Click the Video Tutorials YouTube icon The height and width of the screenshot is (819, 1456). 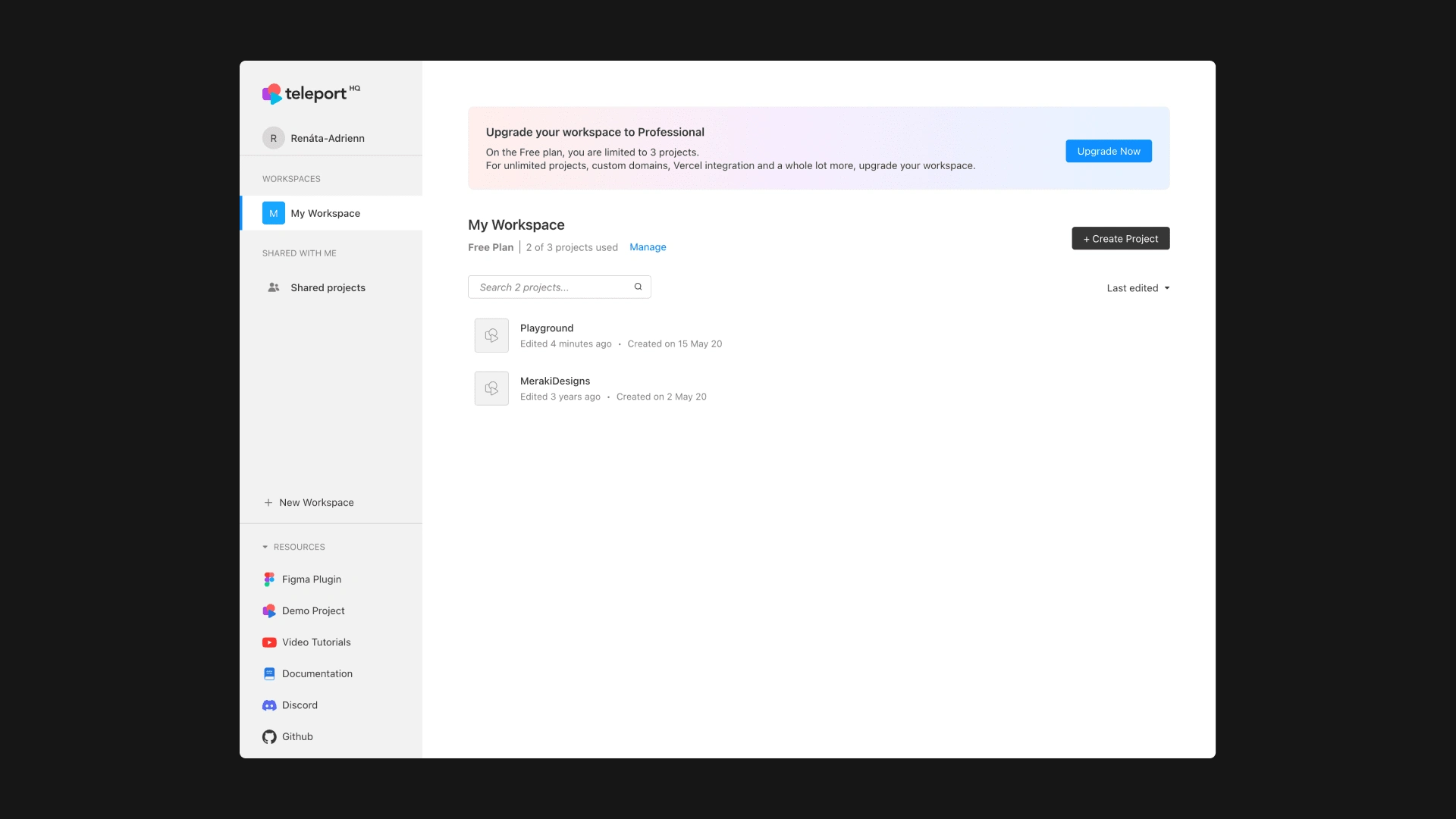click(x=269, y=642)
